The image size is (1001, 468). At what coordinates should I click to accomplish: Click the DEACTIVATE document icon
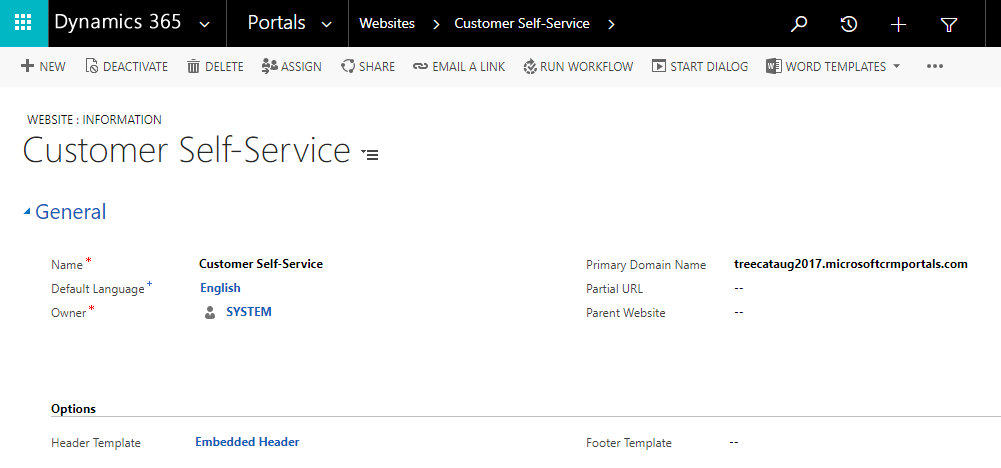[x=92, y=66]
